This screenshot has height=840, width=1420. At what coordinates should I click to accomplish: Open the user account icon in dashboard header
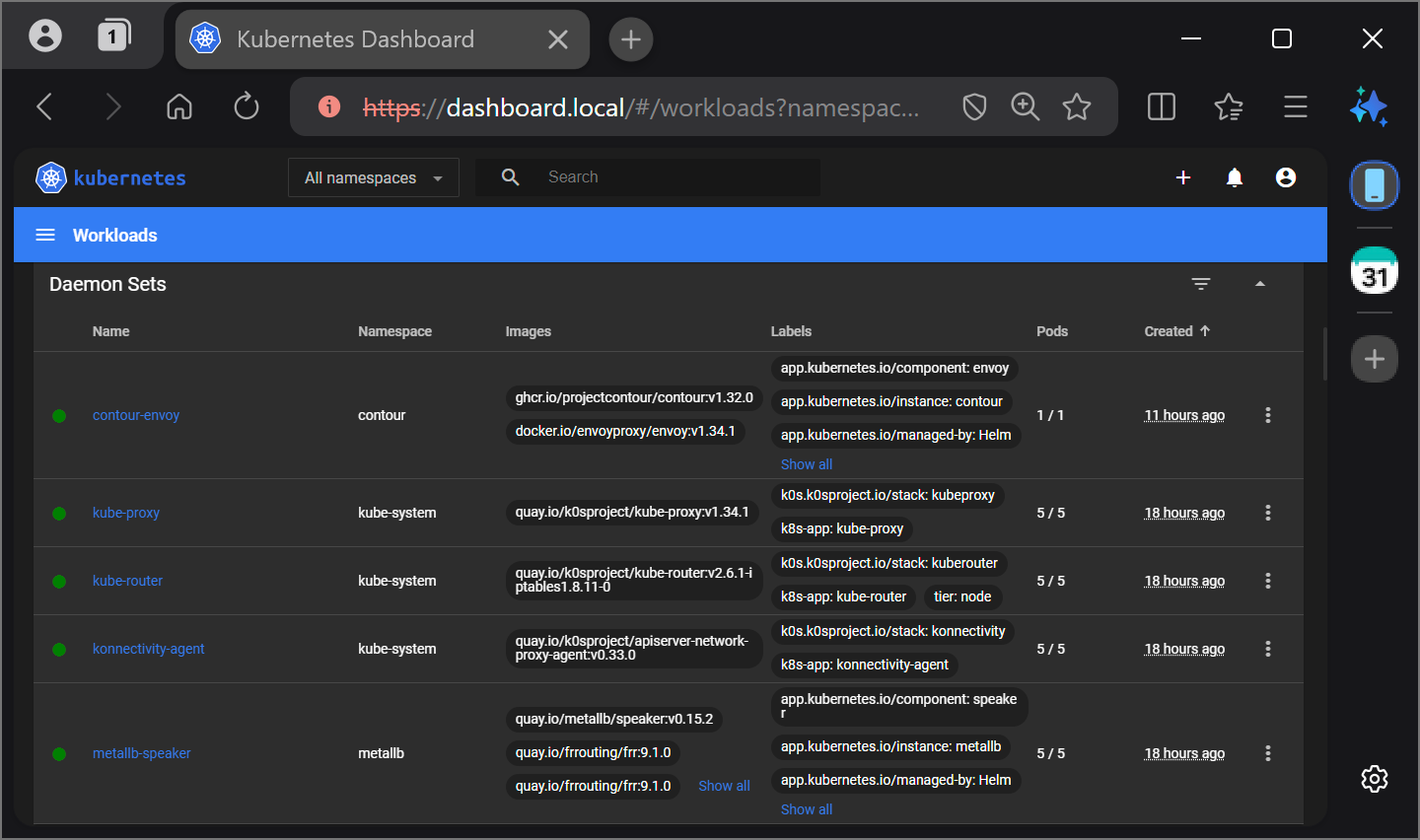(x=1285, y=177)
